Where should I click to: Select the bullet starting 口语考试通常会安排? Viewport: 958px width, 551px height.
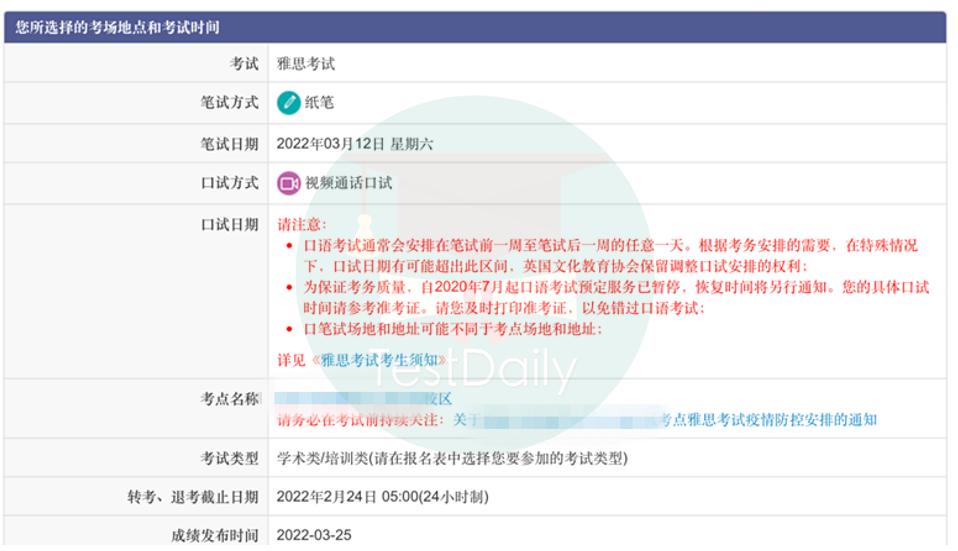tap(610, 256)
